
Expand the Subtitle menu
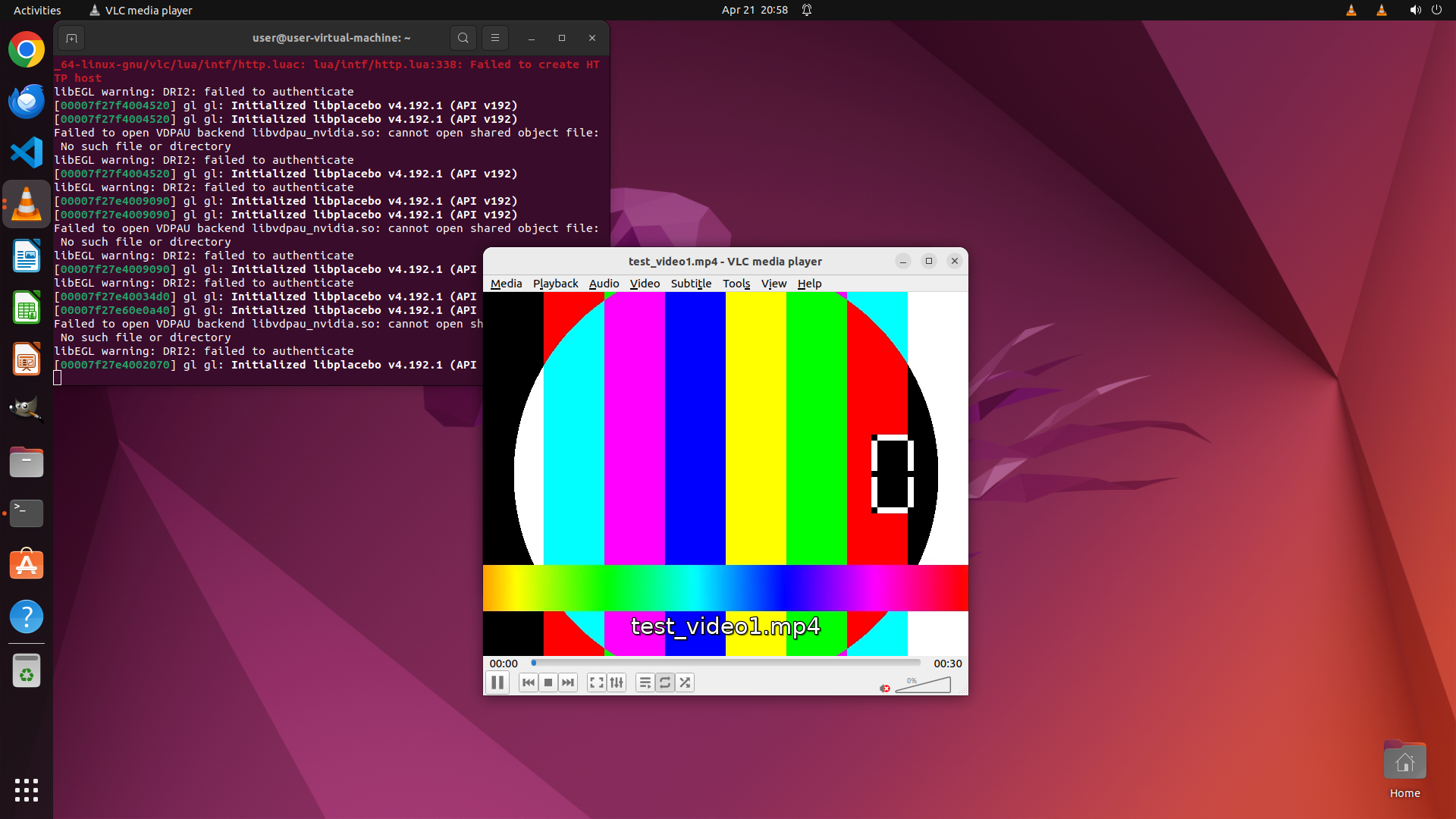pyautogui.click(x=691, y=284)
